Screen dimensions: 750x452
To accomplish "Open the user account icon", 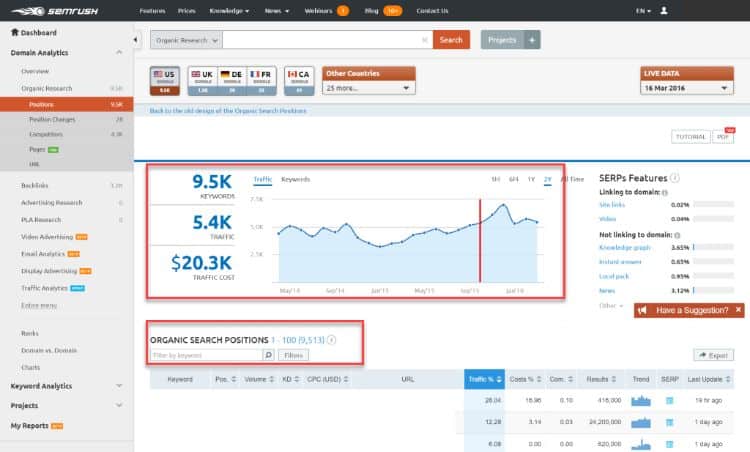I will [x=692, y=10].
